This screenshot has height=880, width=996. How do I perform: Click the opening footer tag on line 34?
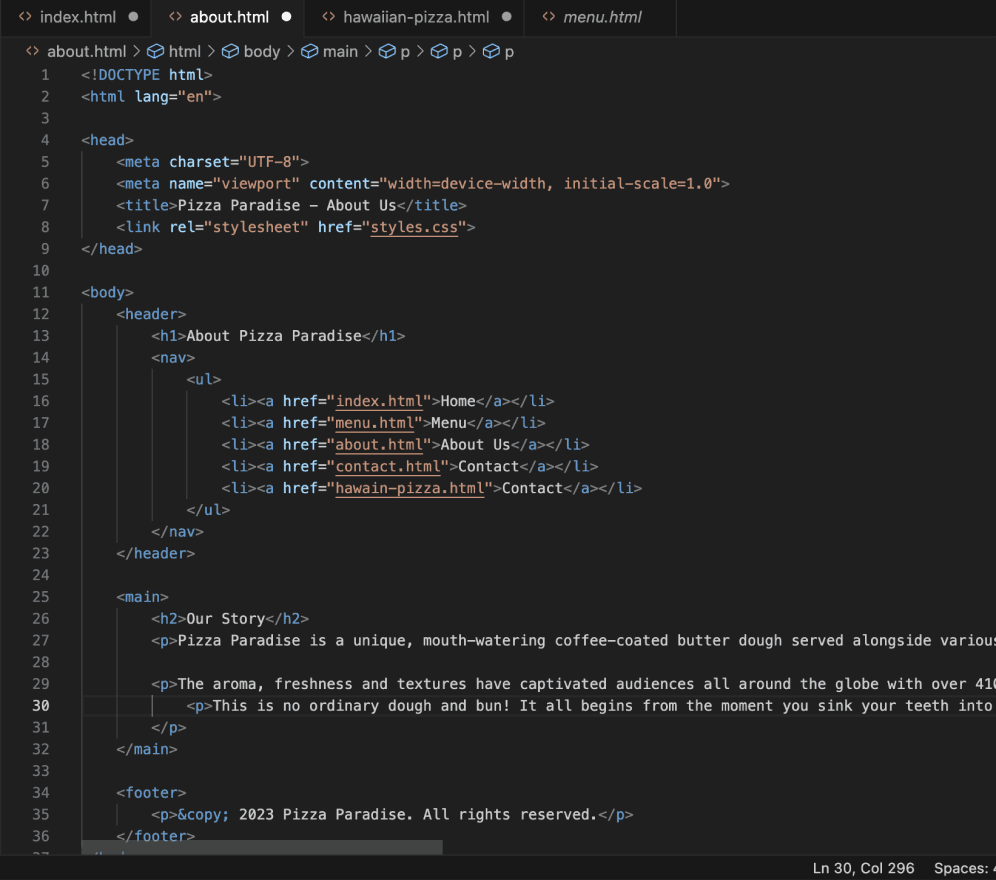click(151, 793)
